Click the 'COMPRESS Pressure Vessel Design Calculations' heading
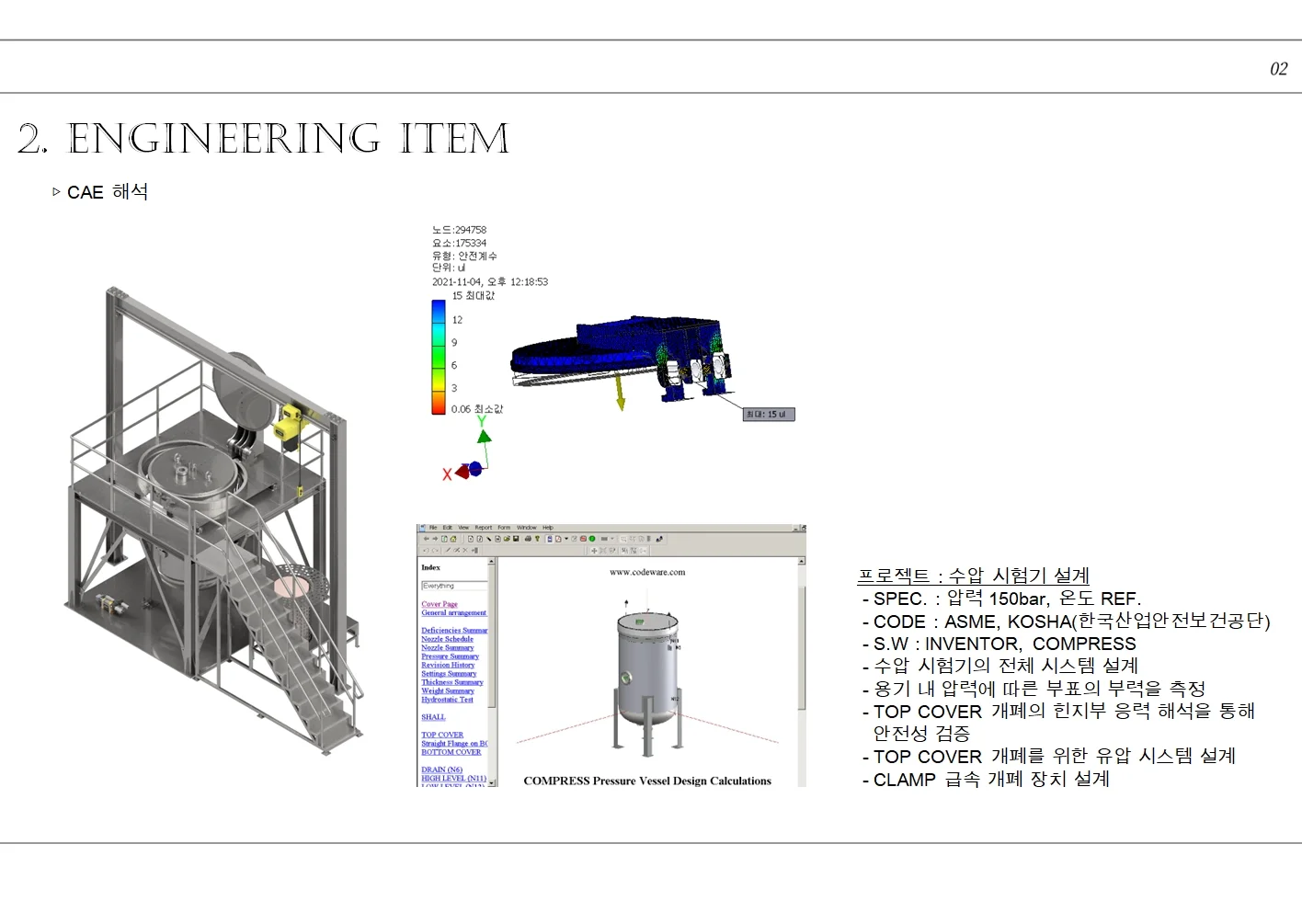Viewport: 1302px width, 924px height. point(647,781)
